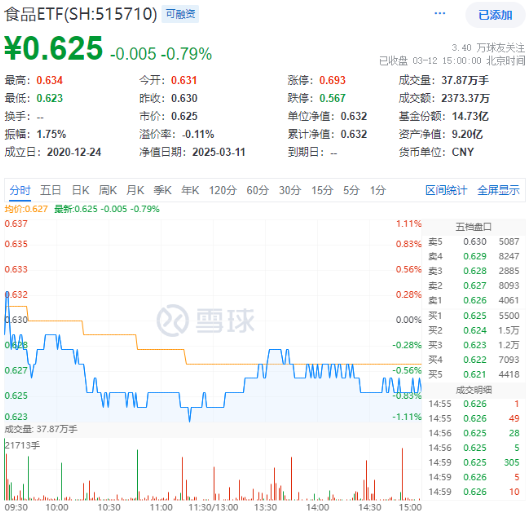Click the 跌停 value 0.567
The width and height of the screenshot is (528, 517).
click(x=332, y=98)
